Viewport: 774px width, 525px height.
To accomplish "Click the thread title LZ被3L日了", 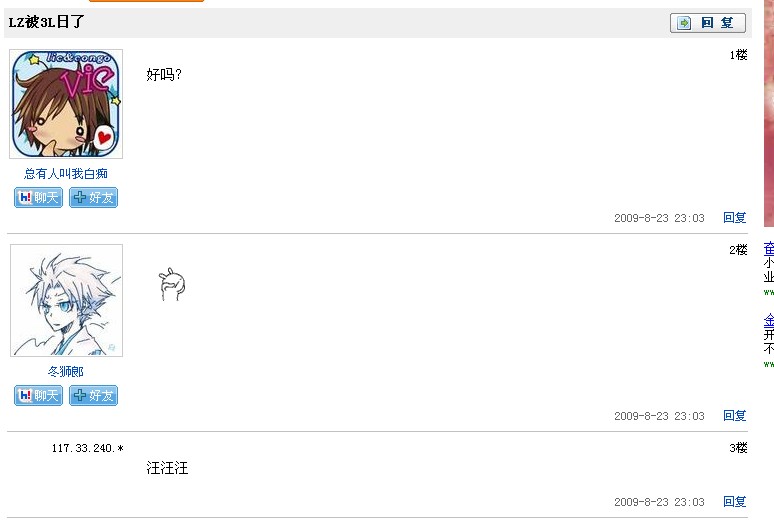I will [x=46, y=22].
